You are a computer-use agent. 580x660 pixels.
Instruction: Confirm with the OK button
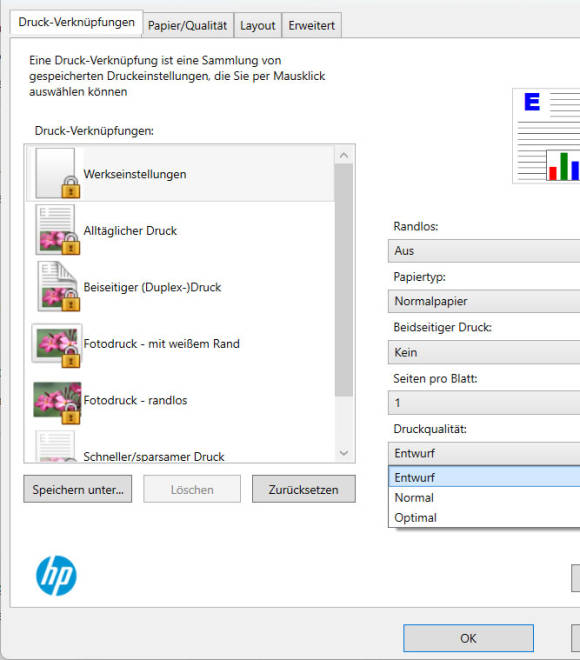pyautogui.click(x=468, y=638)
